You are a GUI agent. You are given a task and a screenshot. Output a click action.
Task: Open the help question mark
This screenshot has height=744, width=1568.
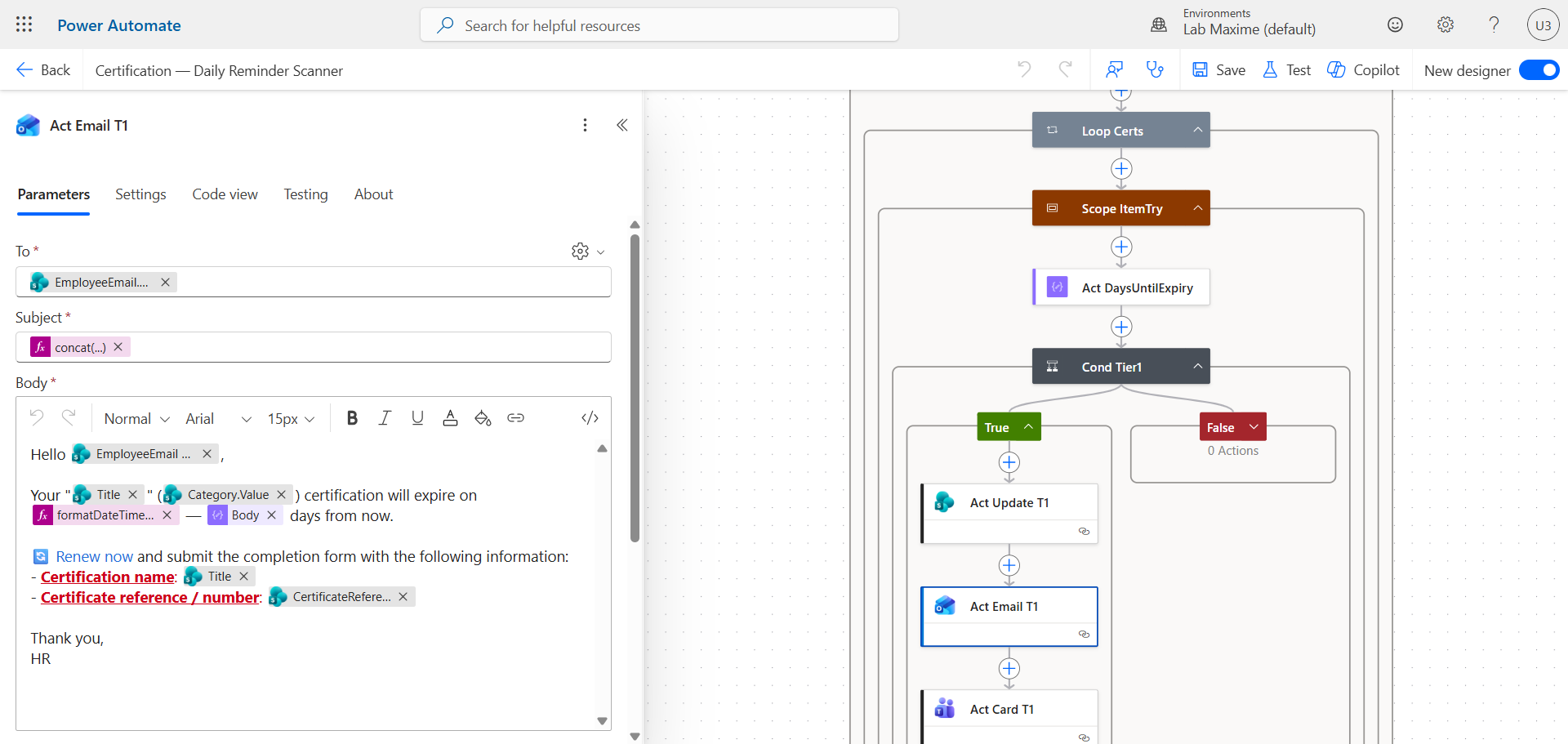(x=1494, y=25)
